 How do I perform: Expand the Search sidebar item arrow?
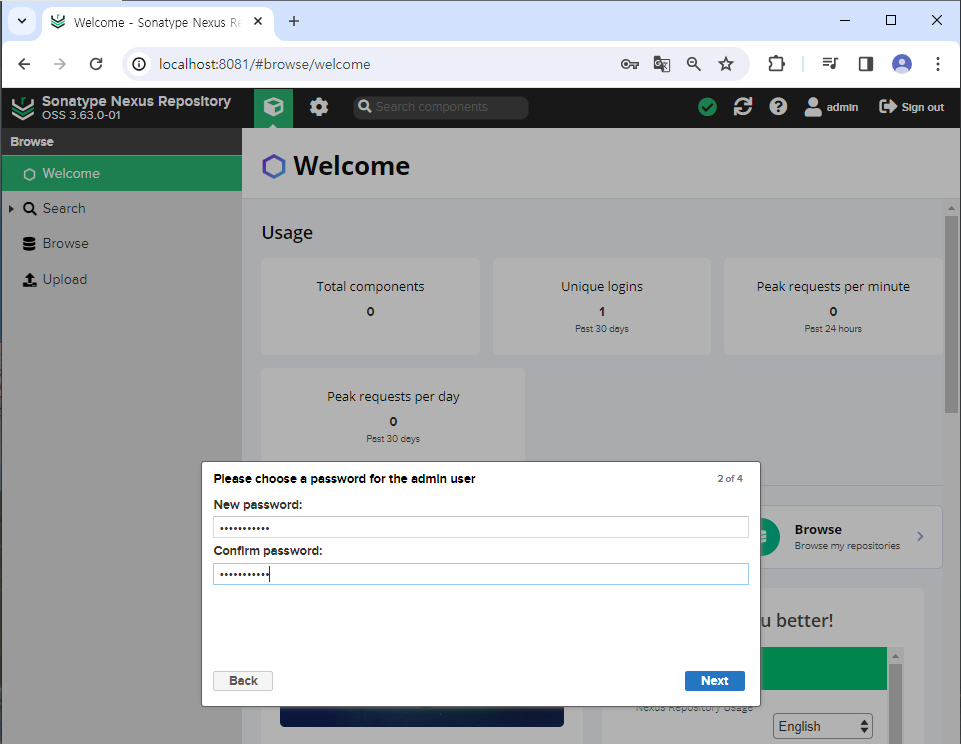pos(11,209)
